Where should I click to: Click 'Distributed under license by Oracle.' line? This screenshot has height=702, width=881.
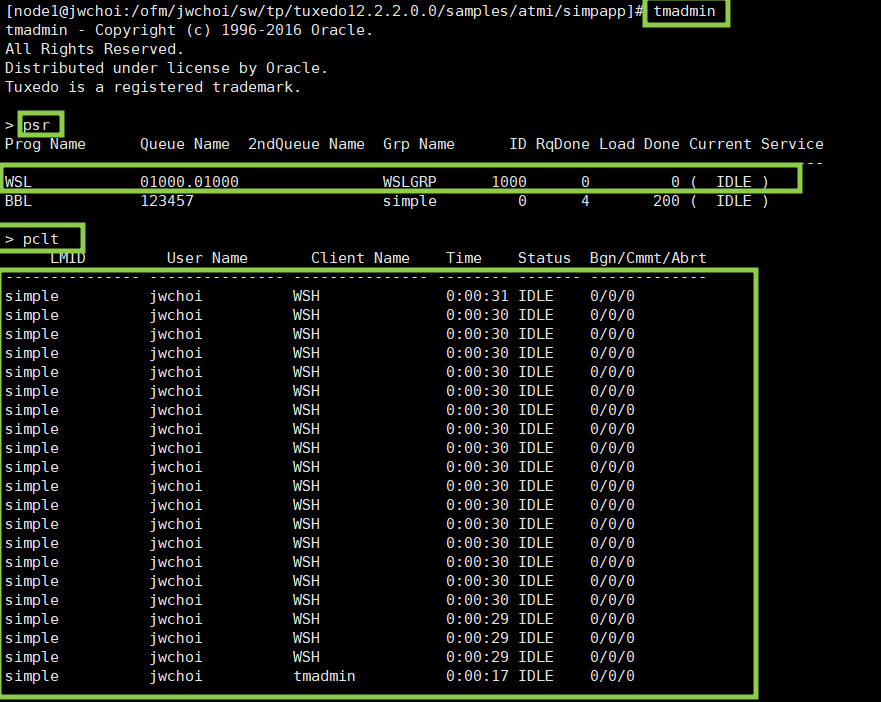(x=166, y=69)
